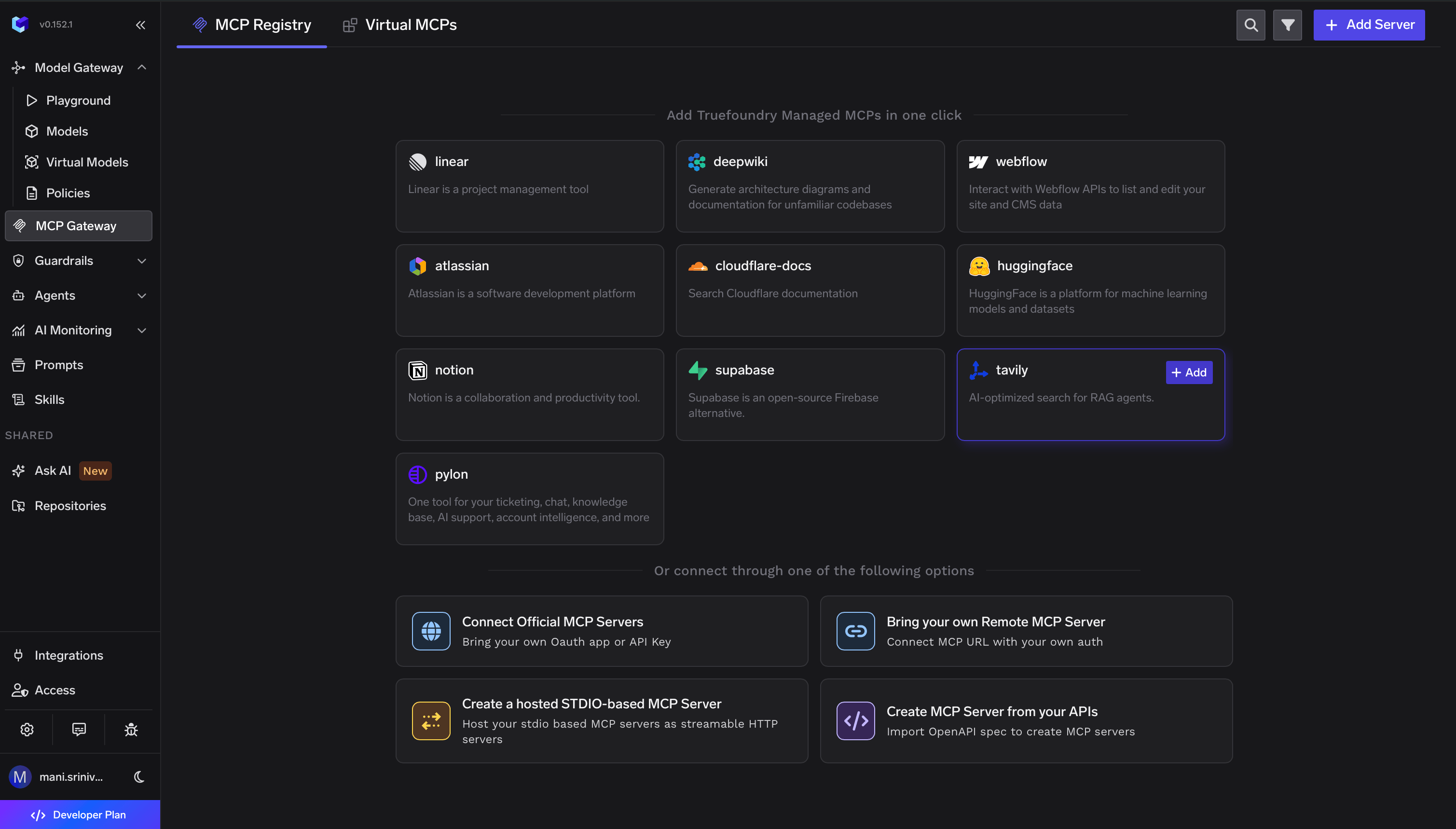This screenshot has height=829, width=1456.
Task: Click the linear card description text
Action: [498, 189]
